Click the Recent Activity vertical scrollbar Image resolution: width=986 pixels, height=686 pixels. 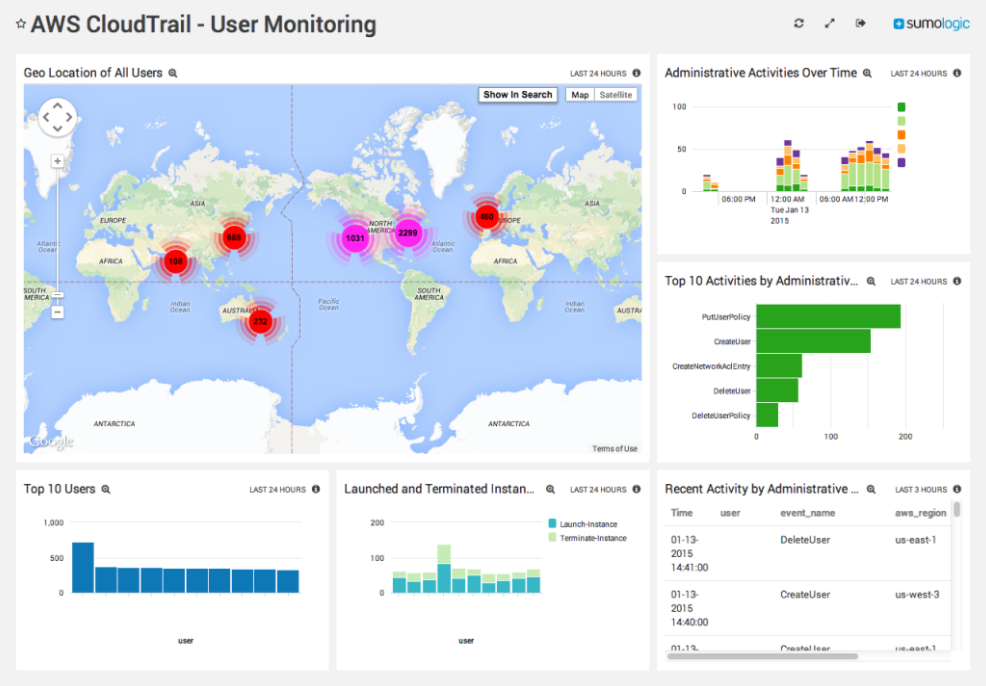click(x=956, y=509)
